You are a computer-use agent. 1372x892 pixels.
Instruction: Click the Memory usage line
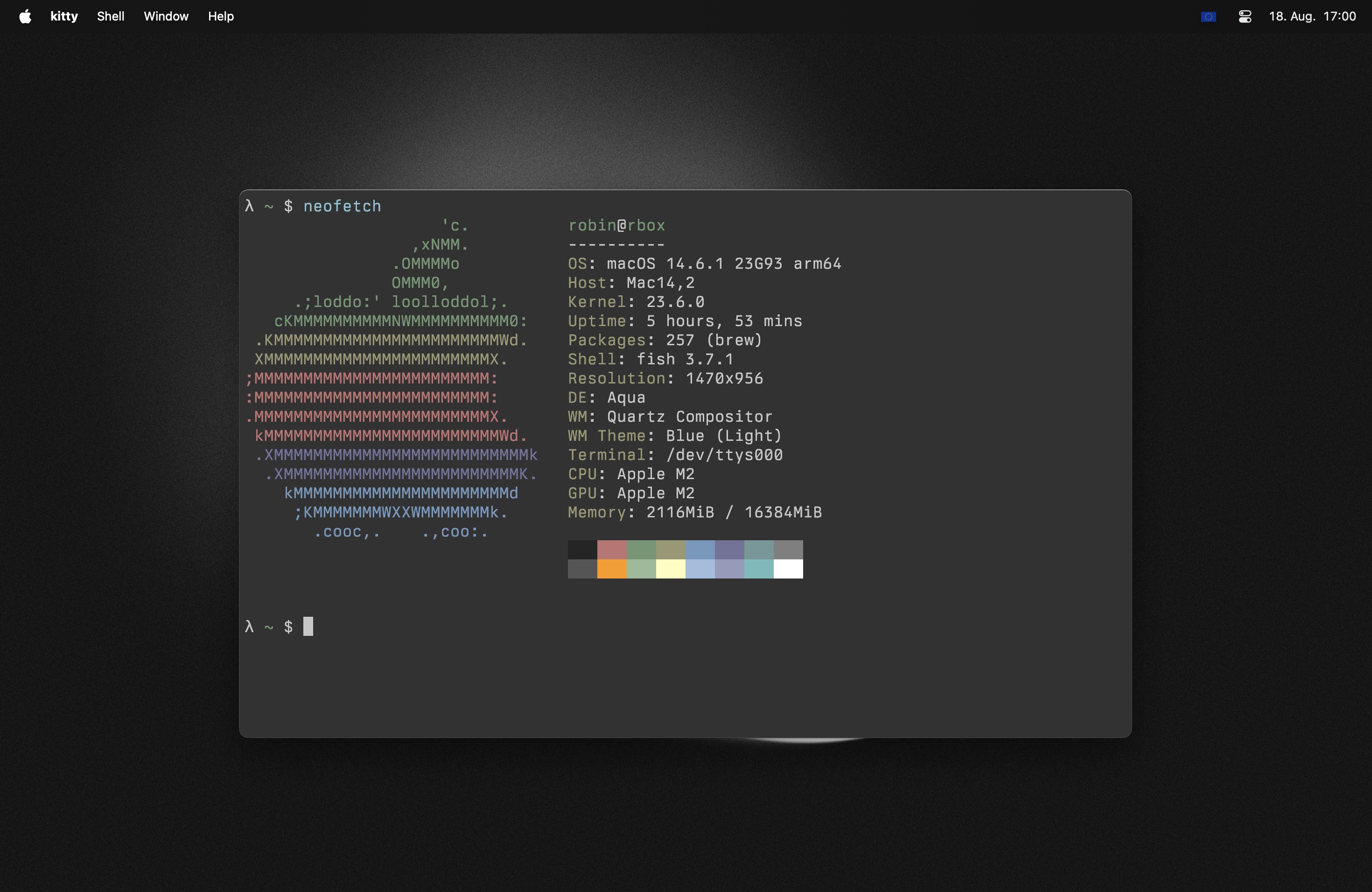click(x=695, y=512)
